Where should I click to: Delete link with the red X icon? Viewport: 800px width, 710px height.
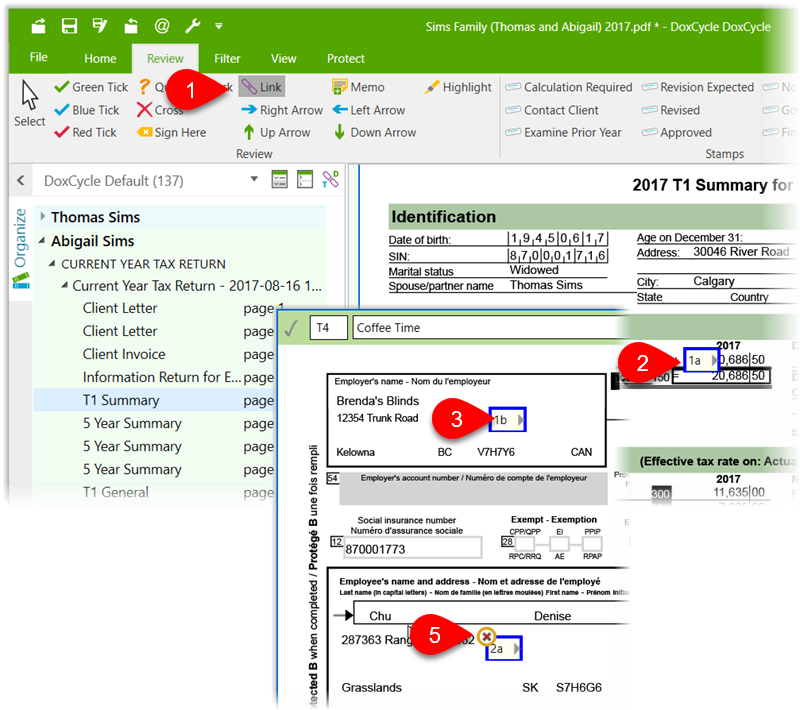[487, 636]
